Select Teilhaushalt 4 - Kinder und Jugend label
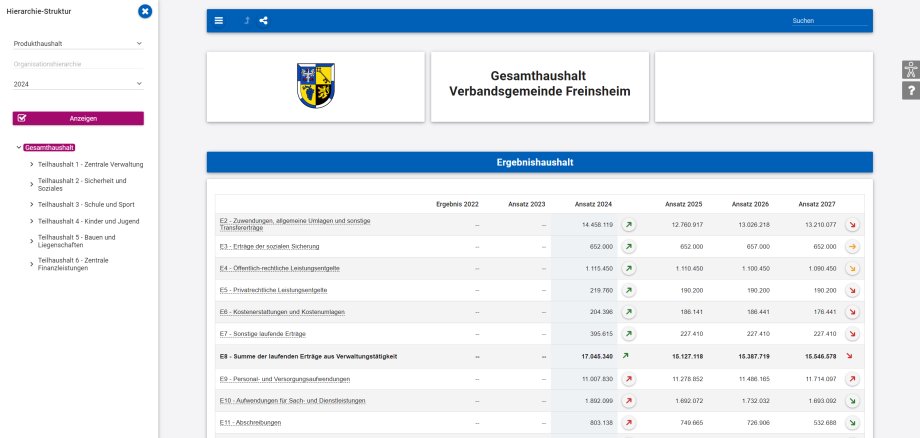Screen dimensions: 920x438 click(x=89, y=222)
